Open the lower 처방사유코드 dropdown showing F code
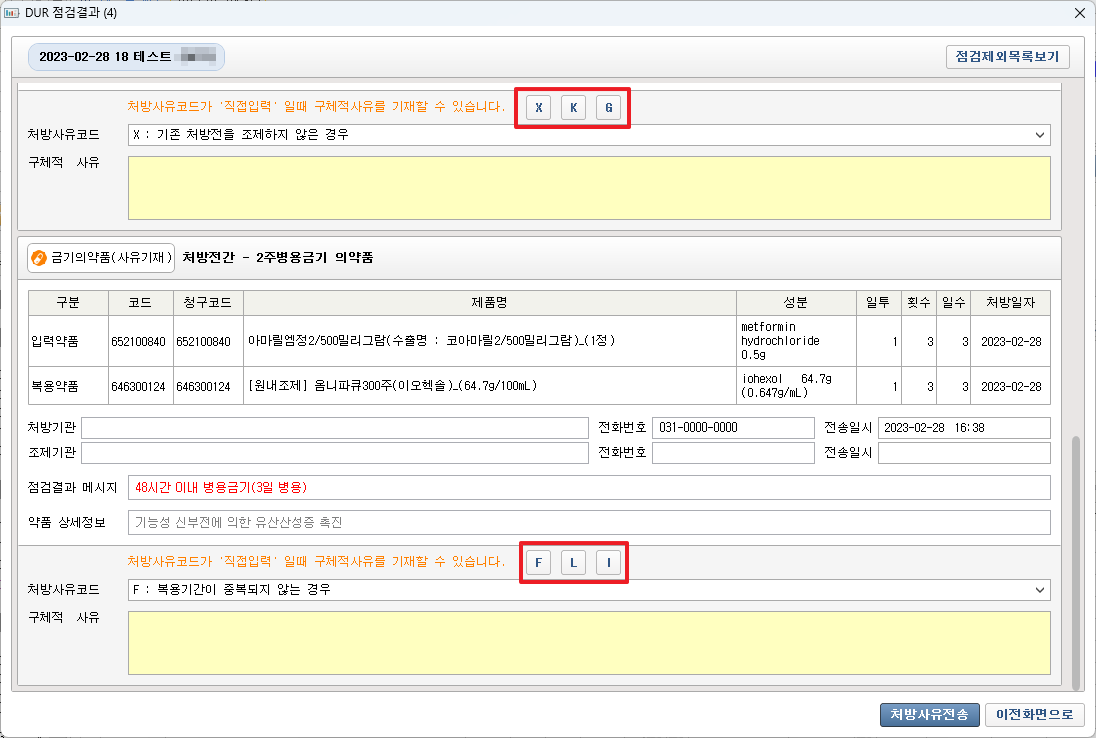The height and width of the screenshot is (738, 1096). click(x=589, y=590)
